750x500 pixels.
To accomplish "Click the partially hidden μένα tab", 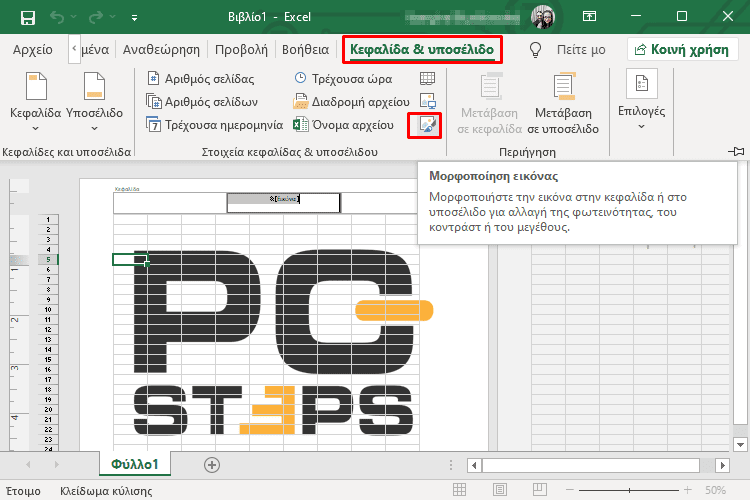I will 95,49.
